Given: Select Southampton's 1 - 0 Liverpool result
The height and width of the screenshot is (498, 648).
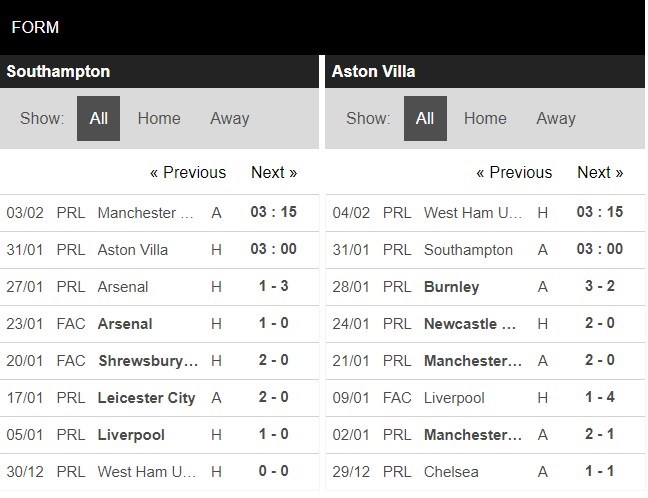Looking at the screenshot, I should click(x=160, y=435).
